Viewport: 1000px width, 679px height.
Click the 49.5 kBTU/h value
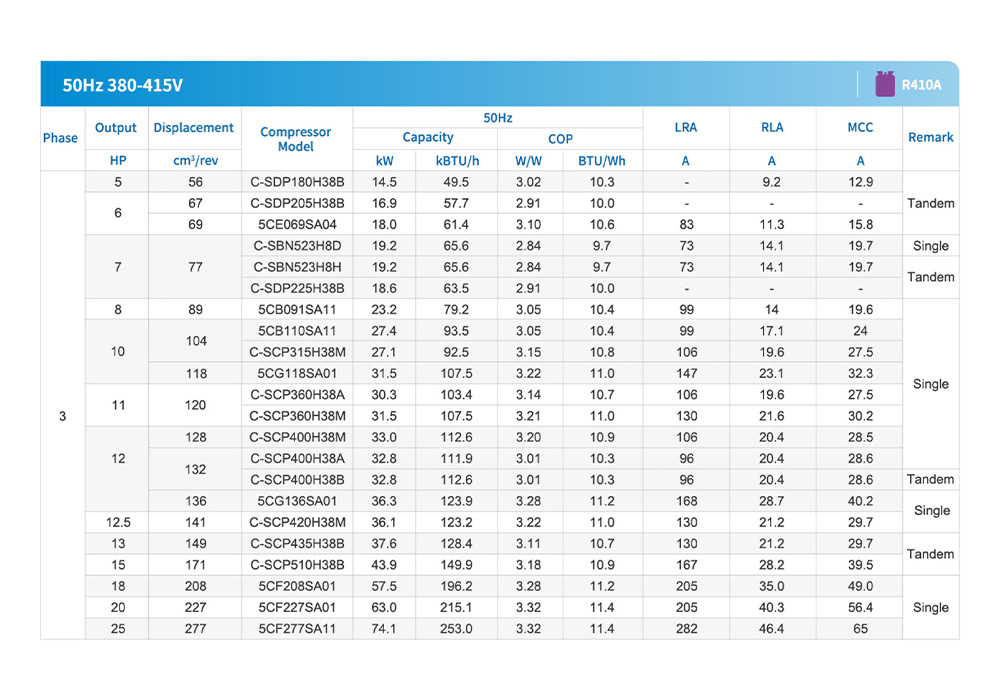[x=456, y=182]
